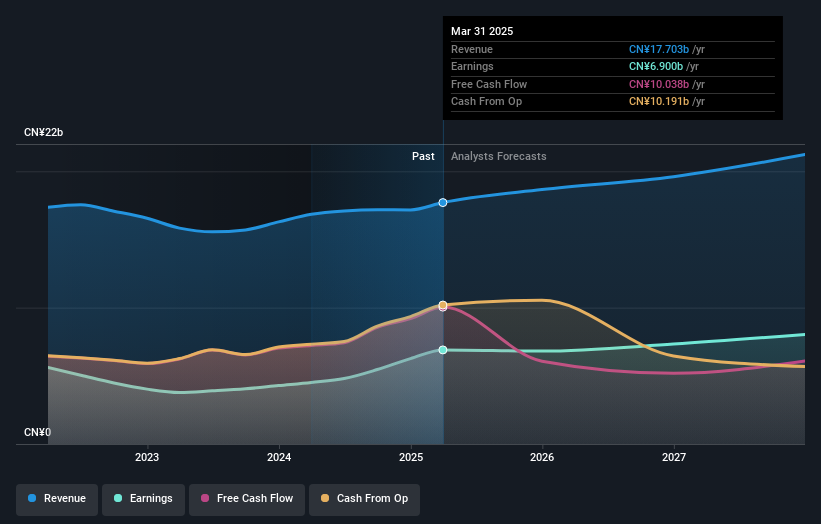This screenshot has width=821, height=524.
Task: Click the Revenue marker dot on the chart
Action: 443,203
